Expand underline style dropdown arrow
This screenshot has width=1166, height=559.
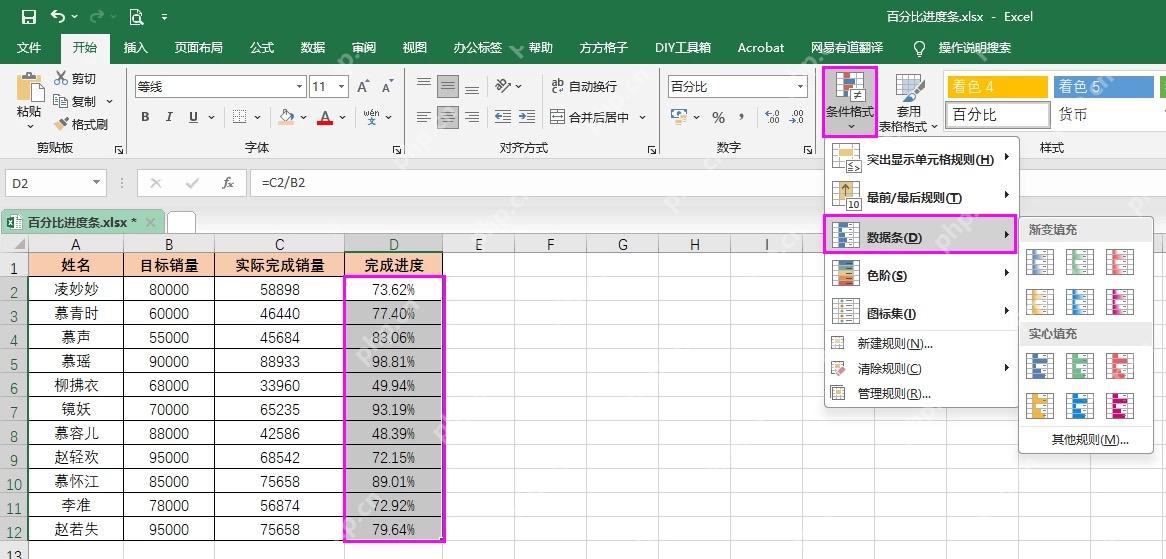tap(211, 117)
